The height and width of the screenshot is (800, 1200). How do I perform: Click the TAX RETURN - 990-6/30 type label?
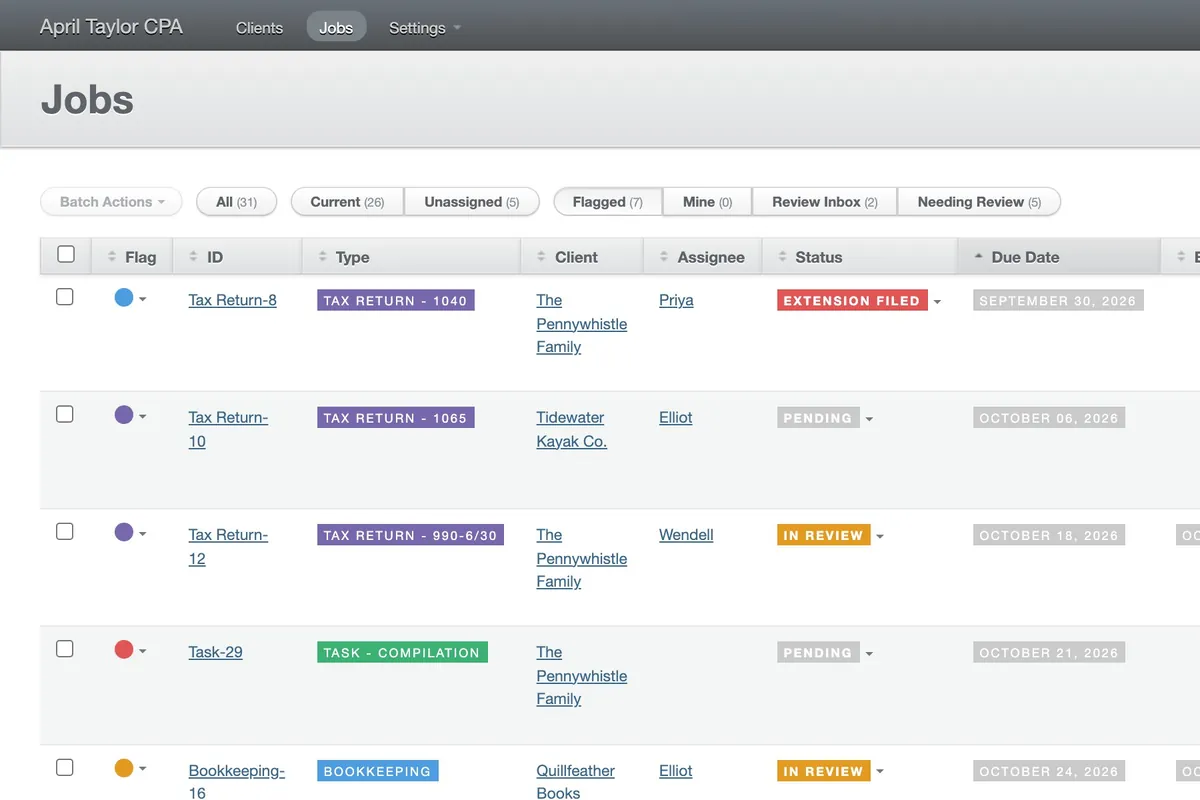click(410, 535)
